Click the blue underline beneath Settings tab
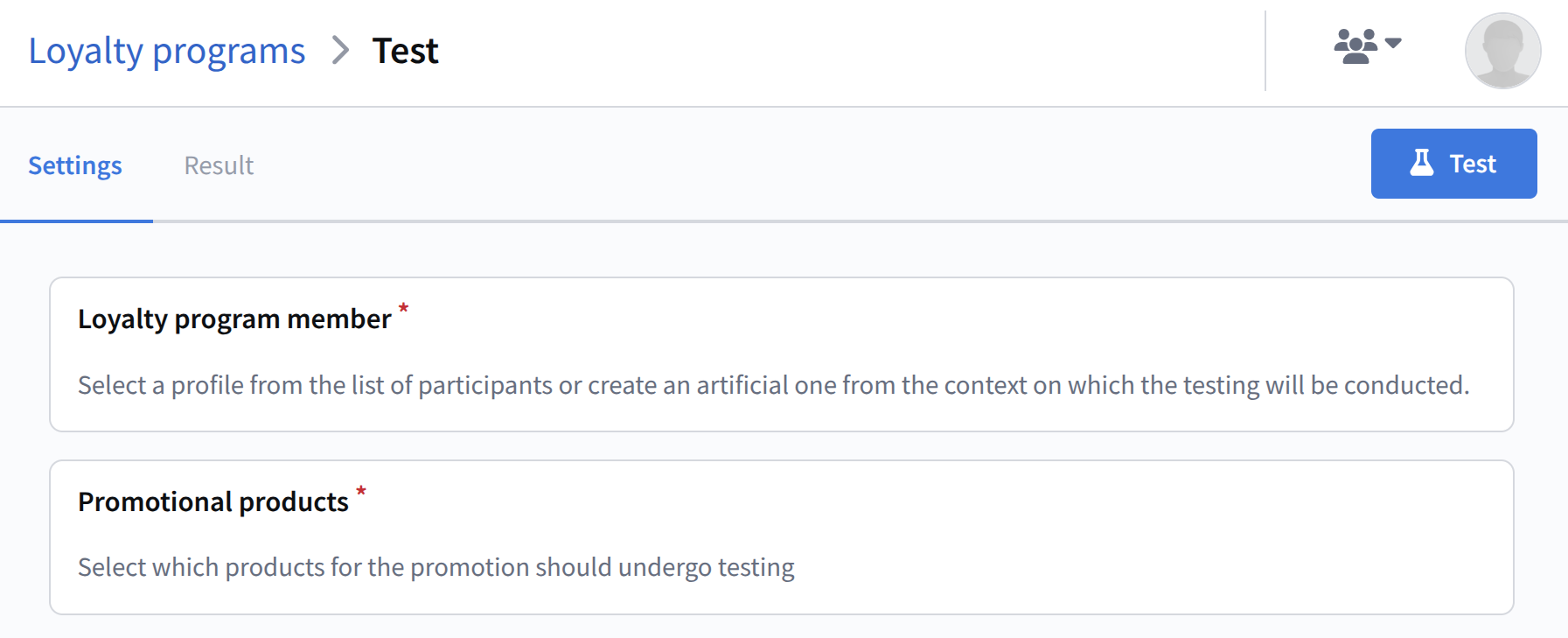This screenshot has width=1568, height=638. tap(77, 221)
